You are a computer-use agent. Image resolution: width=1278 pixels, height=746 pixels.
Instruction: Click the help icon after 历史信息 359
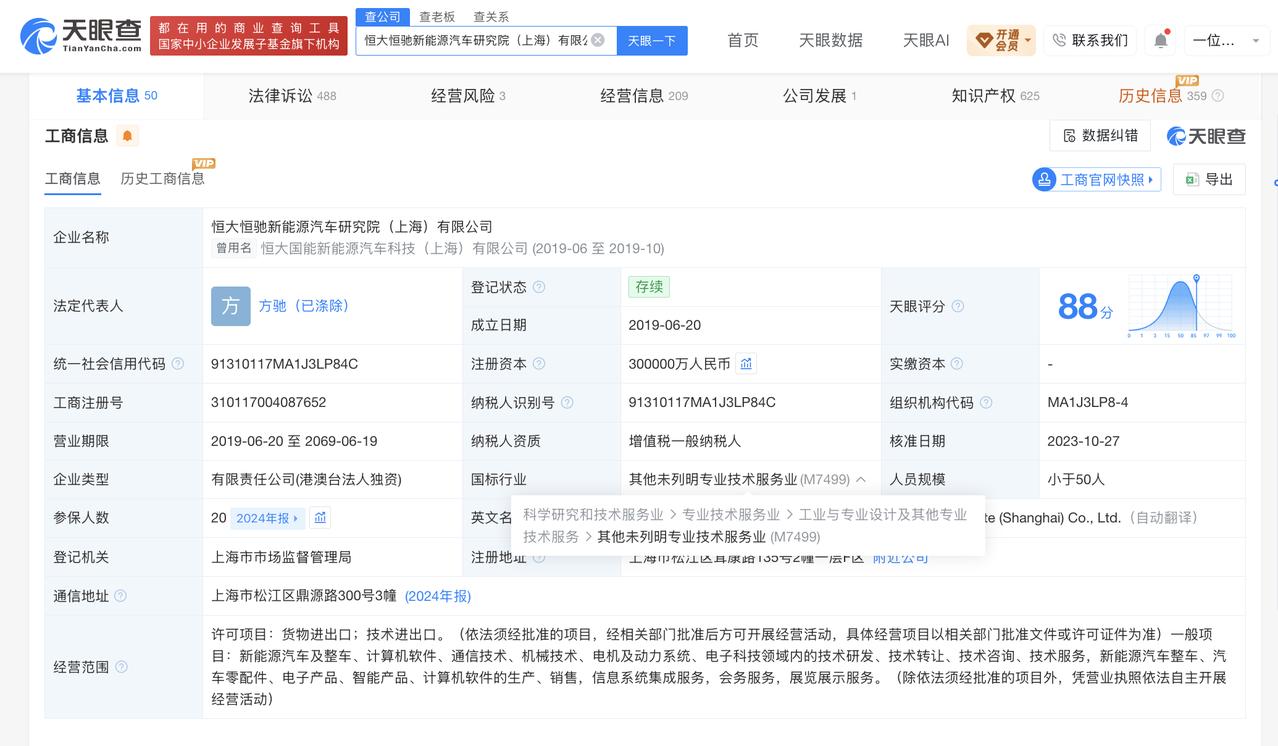coord(1217,96)
